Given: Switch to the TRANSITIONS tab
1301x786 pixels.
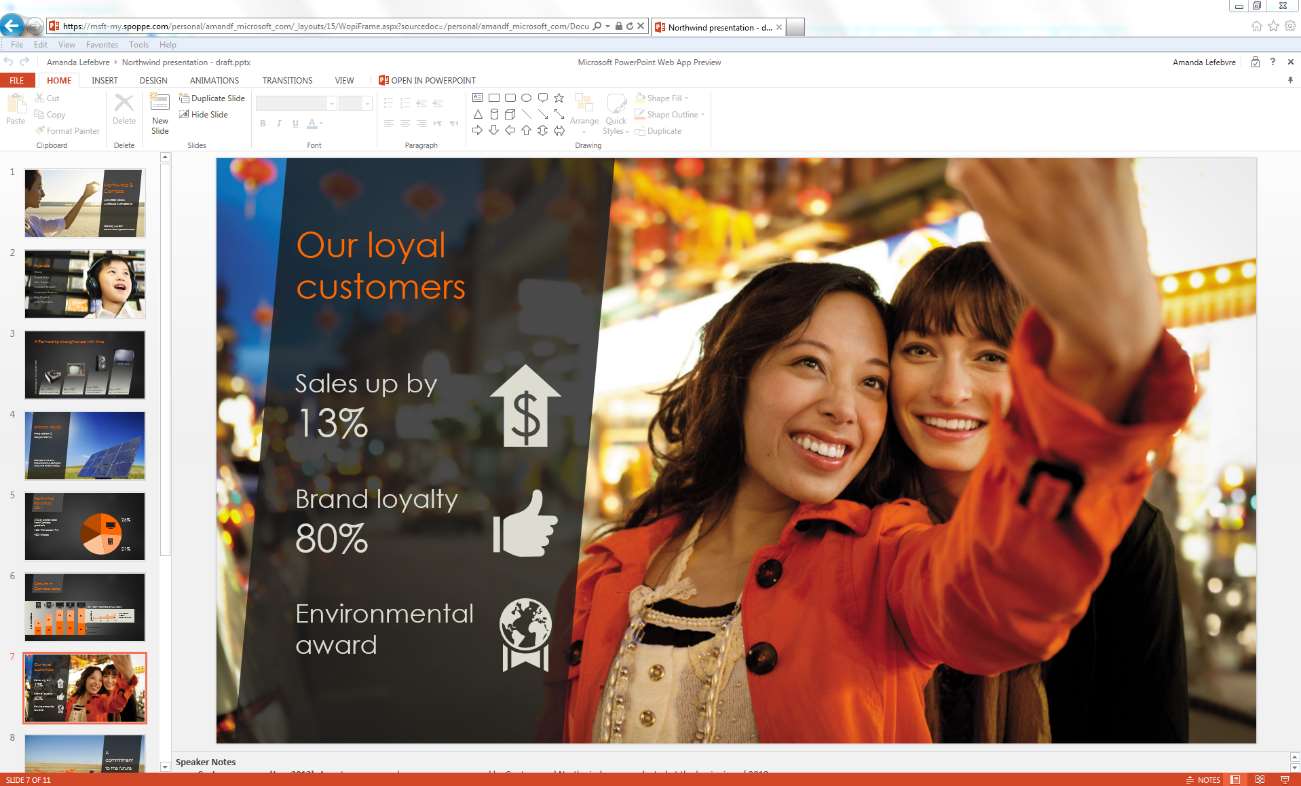Looking at the screenshot, I should click(287, 80).
